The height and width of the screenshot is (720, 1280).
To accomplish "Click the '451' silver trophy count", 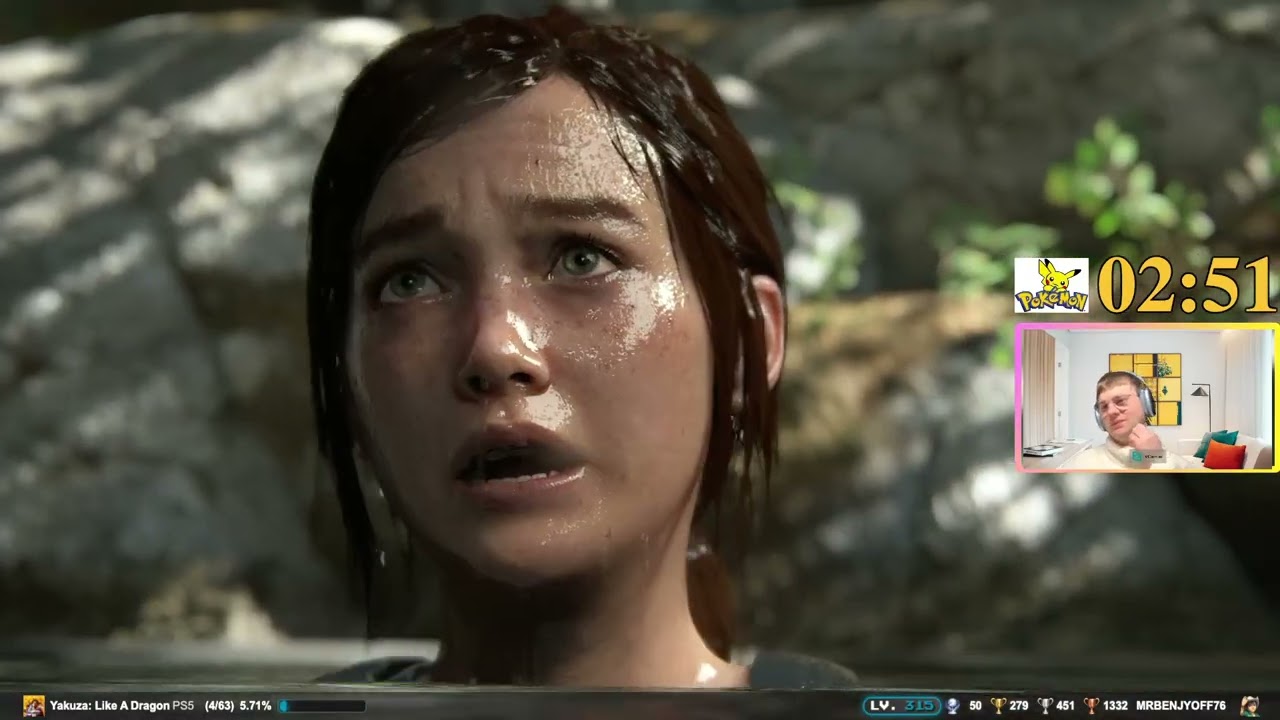I will click(1065, 706).
